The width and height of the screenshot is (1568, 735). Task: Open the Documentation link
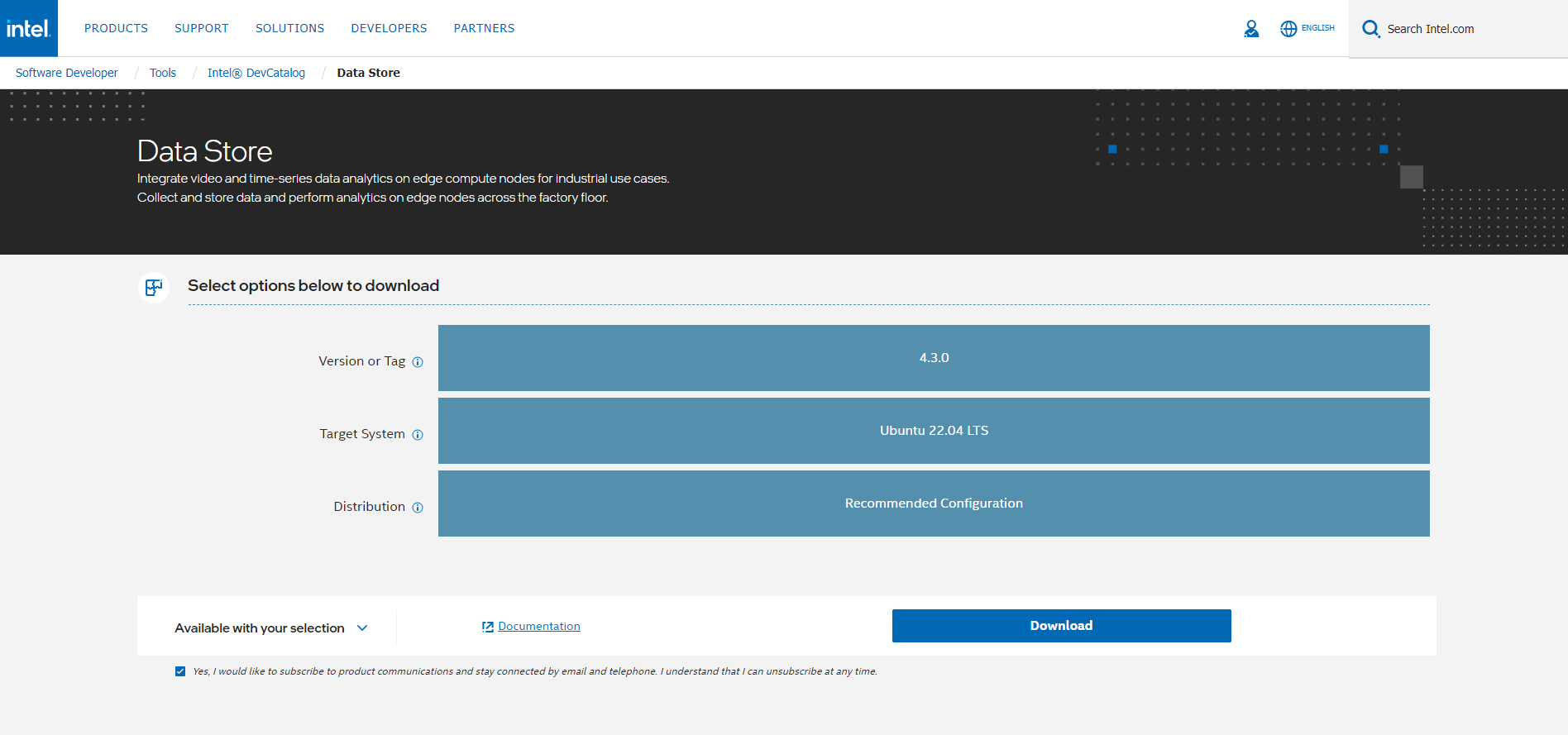pos(539,627)
